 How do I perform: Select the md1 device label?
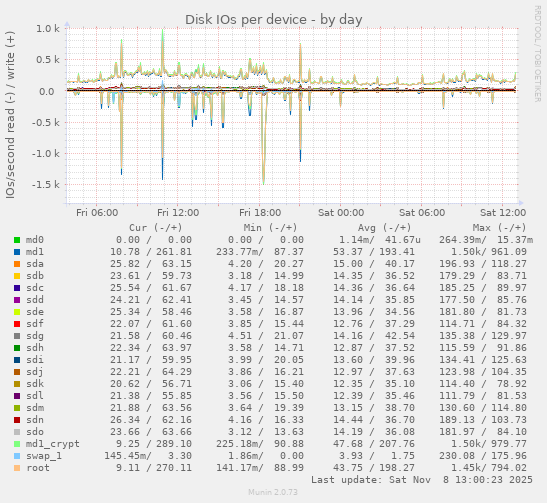35,252
